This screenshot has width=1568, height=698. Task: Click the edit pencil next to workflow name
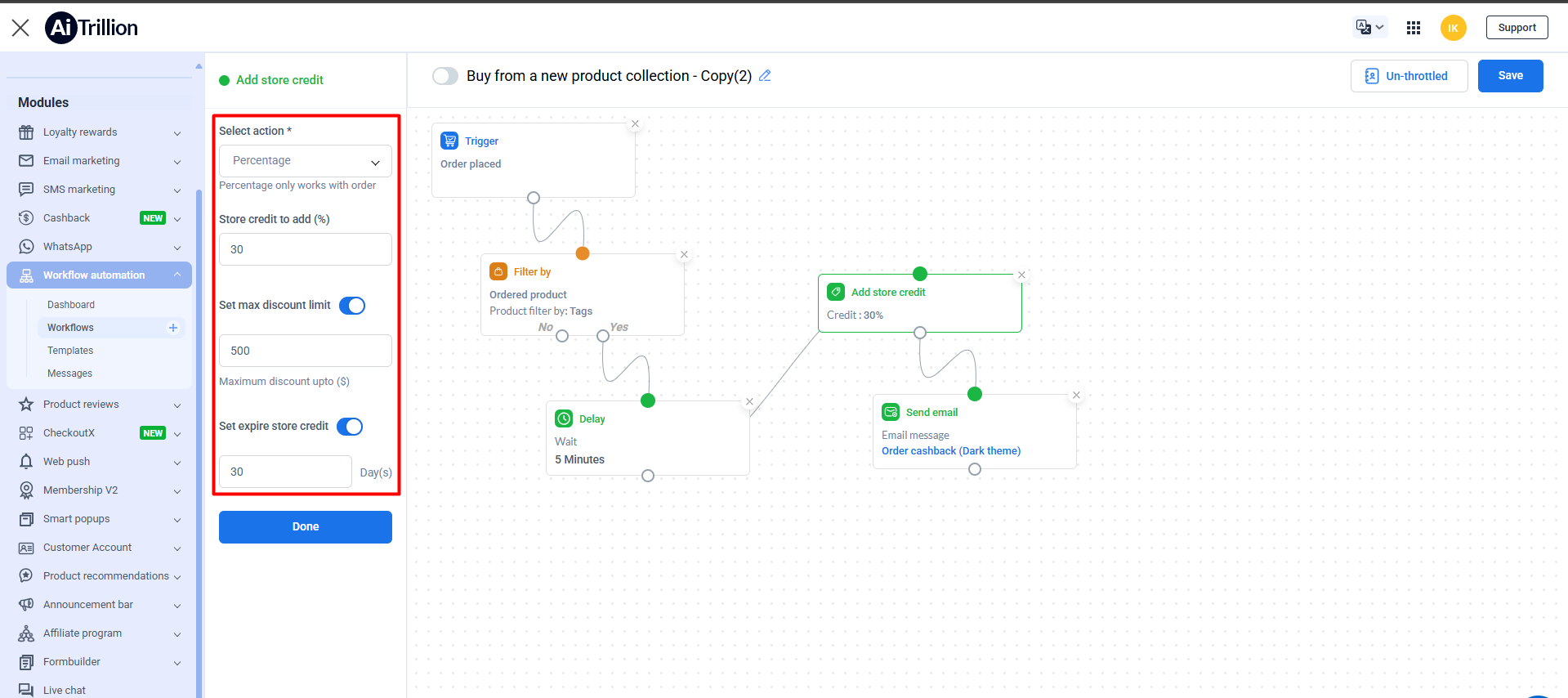coord(765,76)
